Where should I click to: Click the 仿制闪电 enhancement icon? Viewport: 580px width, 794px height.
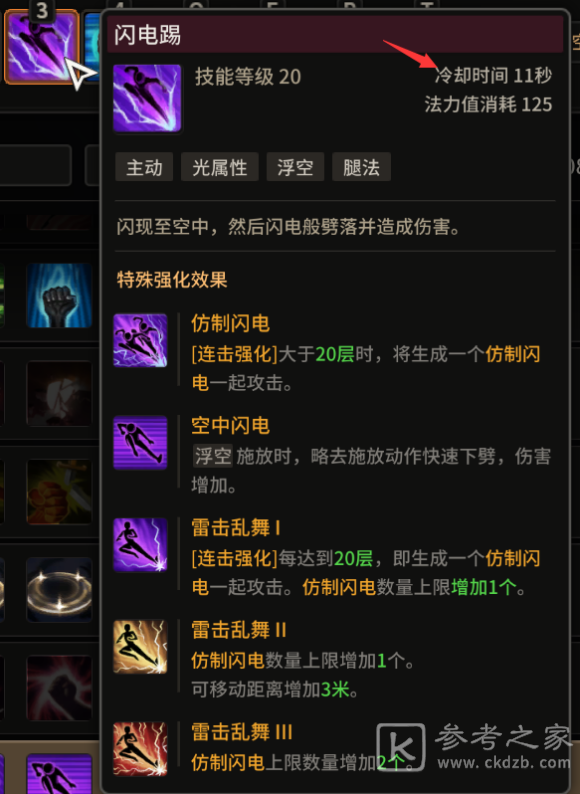pos(140,340)
